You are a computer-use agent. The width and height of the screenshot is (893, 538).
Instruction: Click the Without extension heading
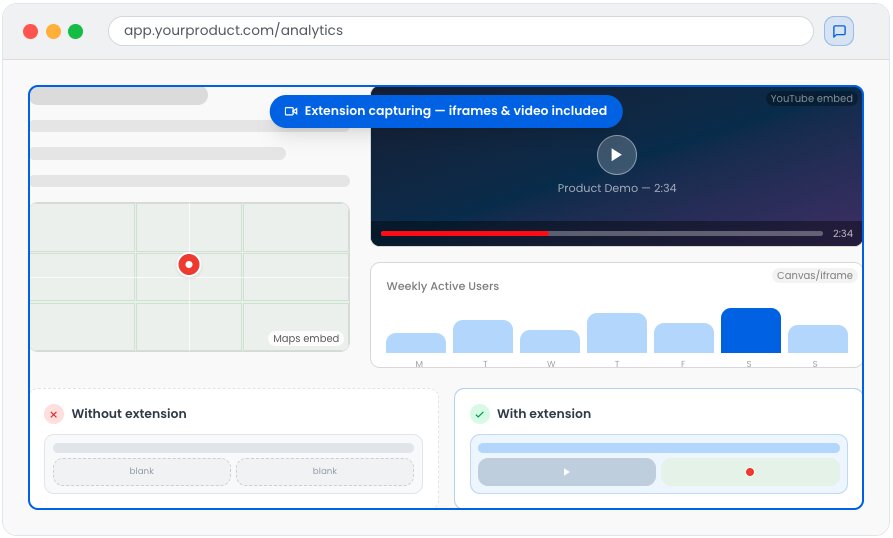[129, 414]
